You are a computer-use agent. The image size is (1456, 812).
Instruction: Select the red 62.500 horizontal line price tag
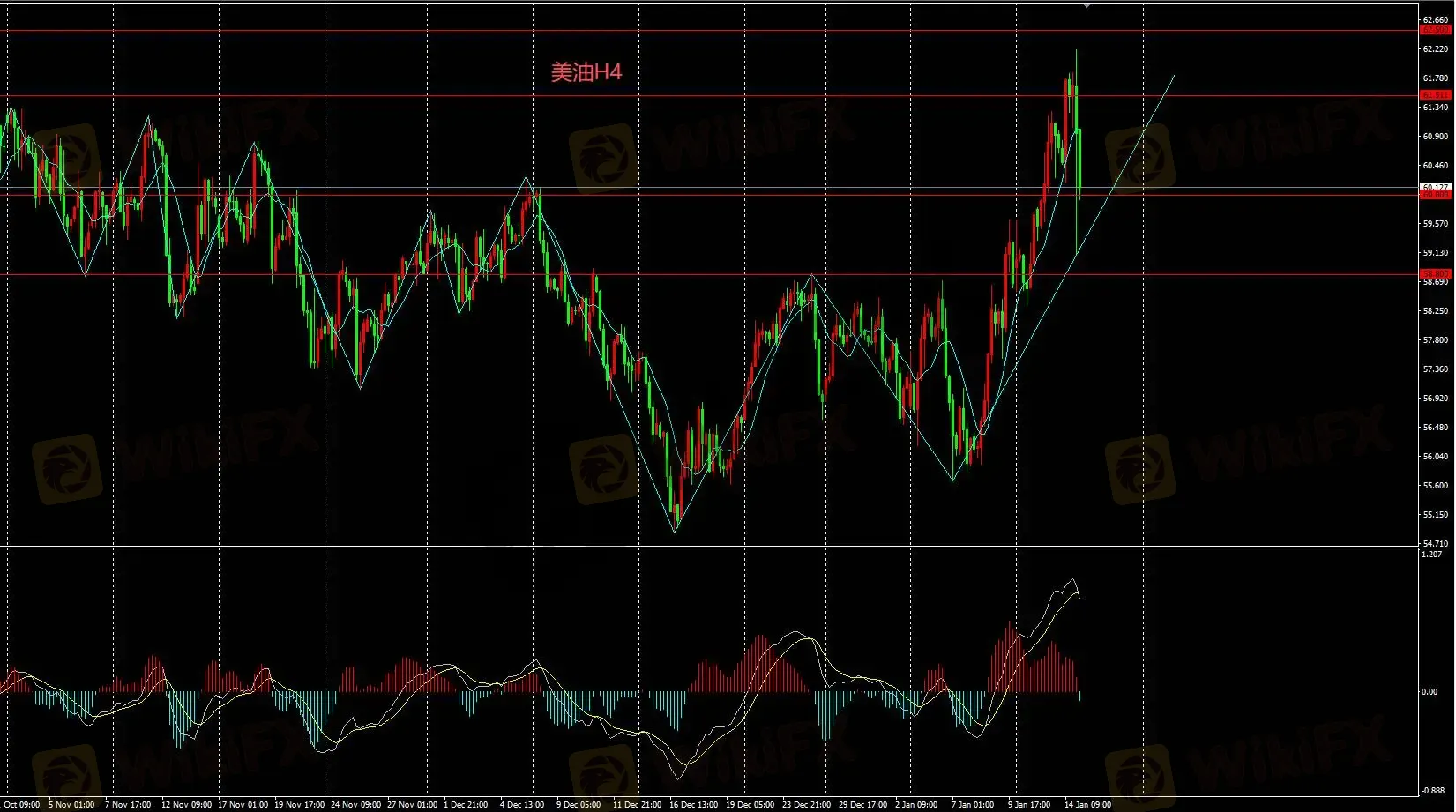1436,30
